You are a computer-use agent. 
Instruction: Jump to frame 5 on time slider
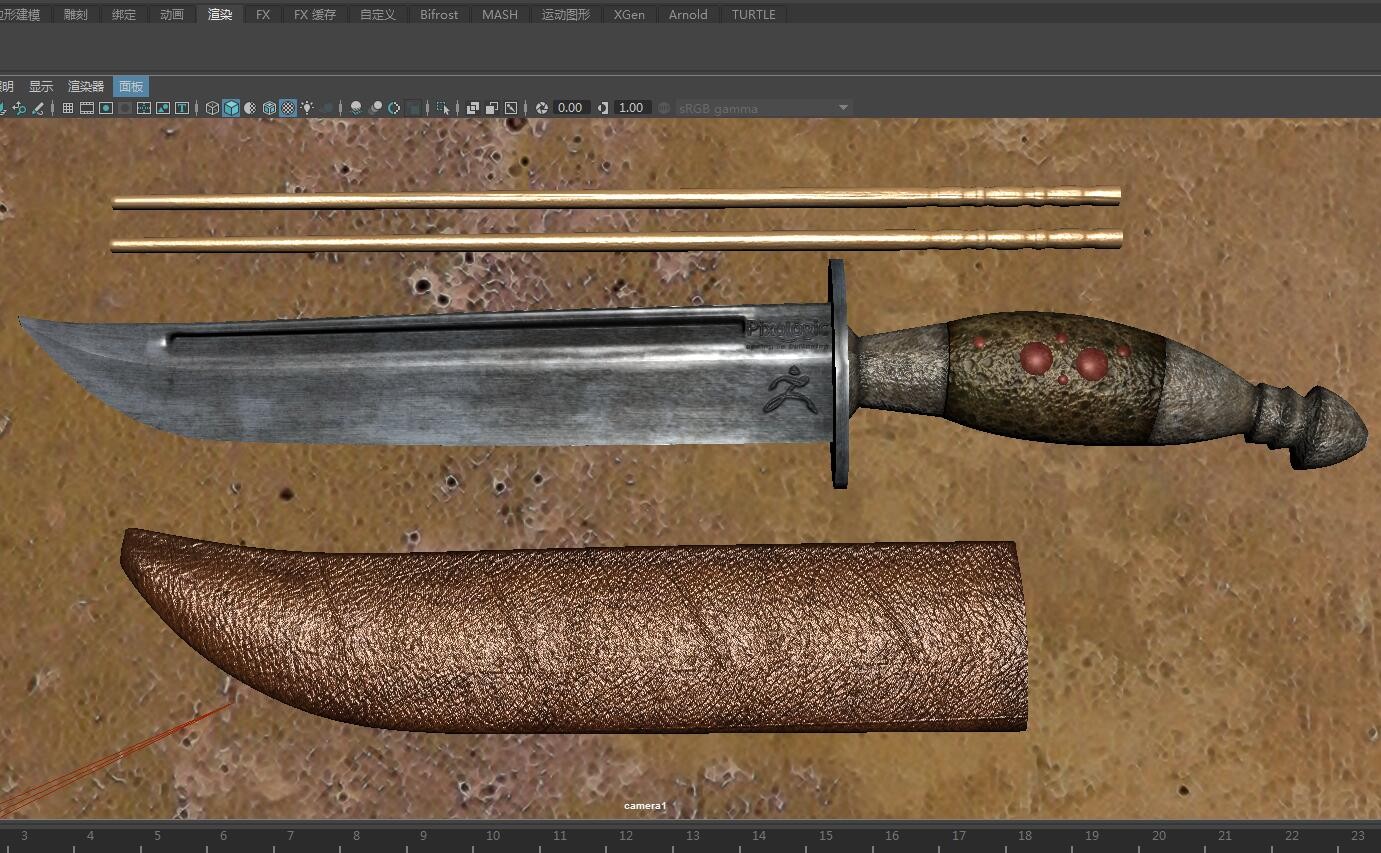click(x=157, y=836)
